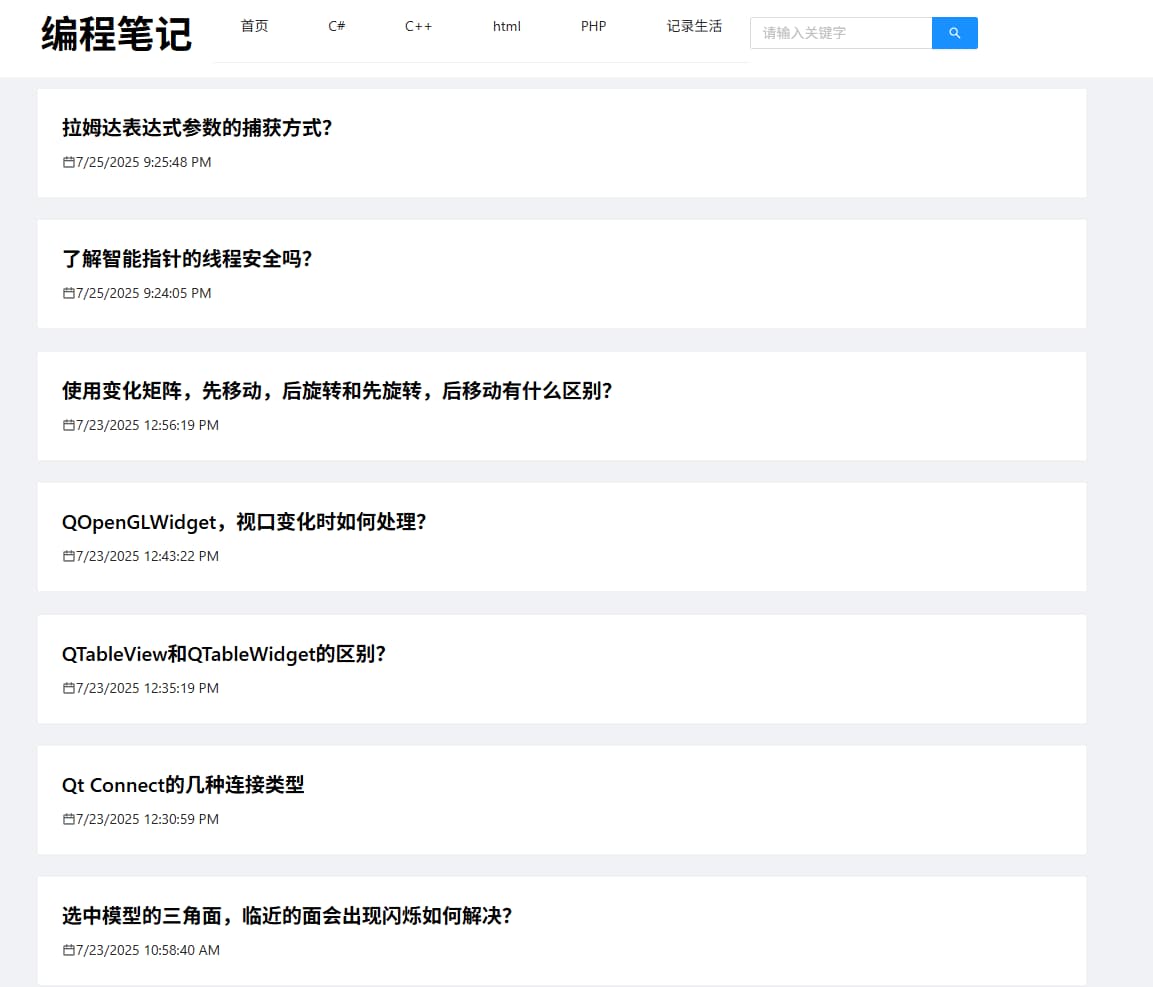Open the QTableView和QTableWidget的区别 article
The width and height of the screenshot is (1153, 987).
coord(224,654)
